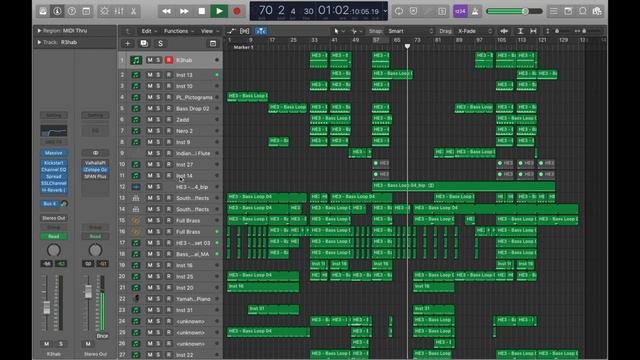This screenshot has height=360, width=640.
Task: Open the Stereo Out output slot
Action: (53, 218)
